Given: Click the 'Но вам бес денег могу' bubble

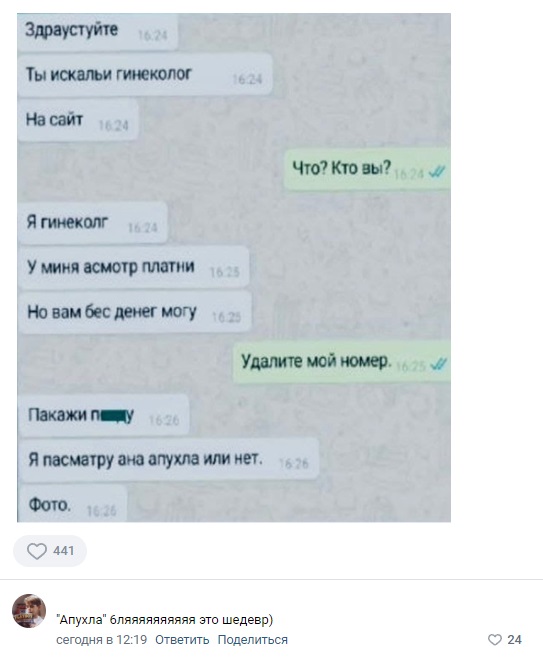Looking at the screenshot, I should coord(135,313).
